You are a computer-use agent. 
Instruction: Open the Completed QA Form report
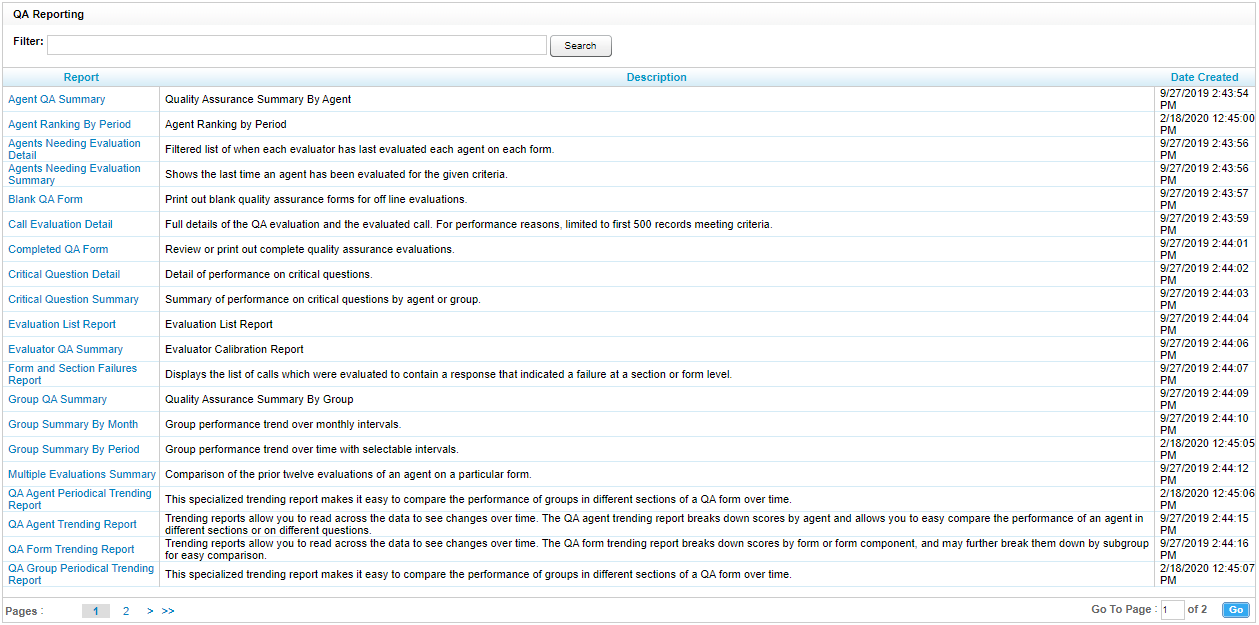pyautogui.click(x=58, y=250)
